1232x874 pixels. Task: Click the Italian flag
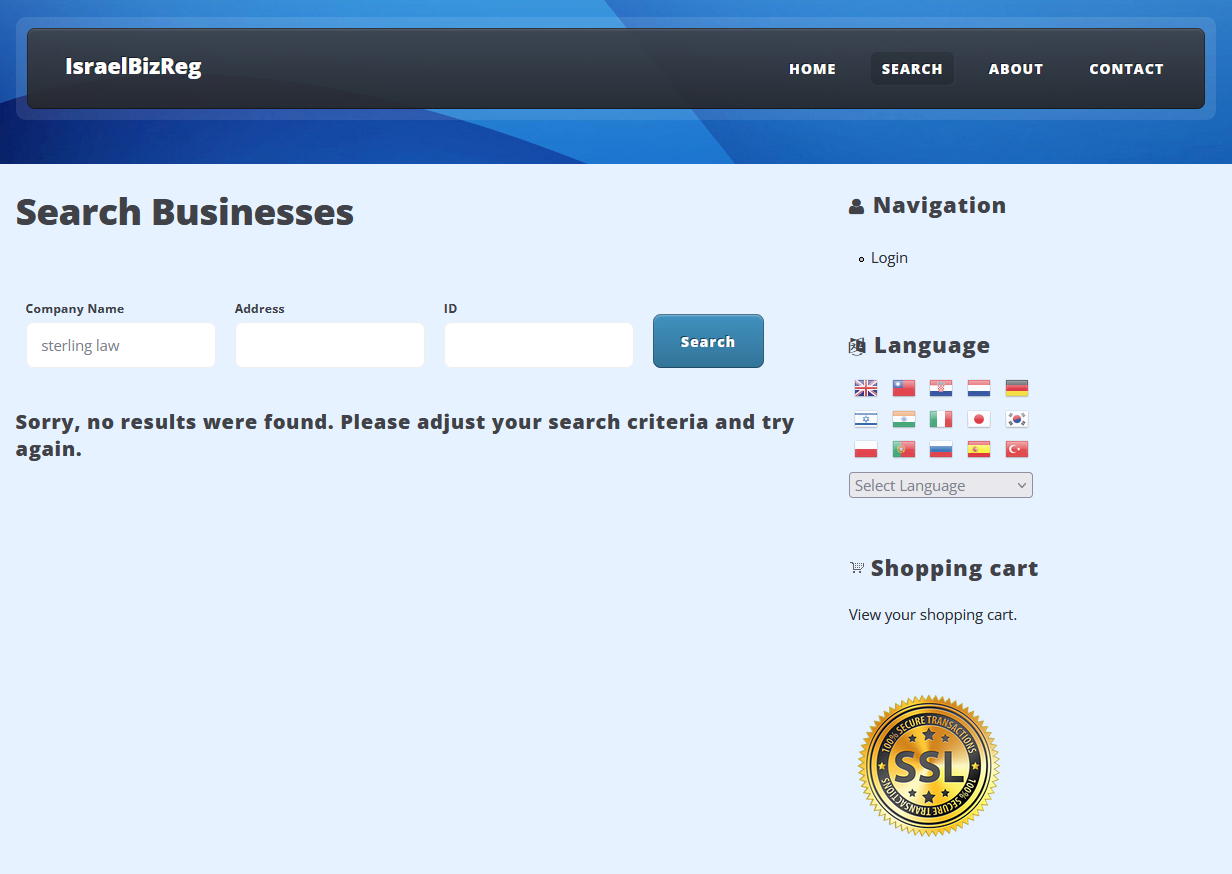tap(941, 419)
